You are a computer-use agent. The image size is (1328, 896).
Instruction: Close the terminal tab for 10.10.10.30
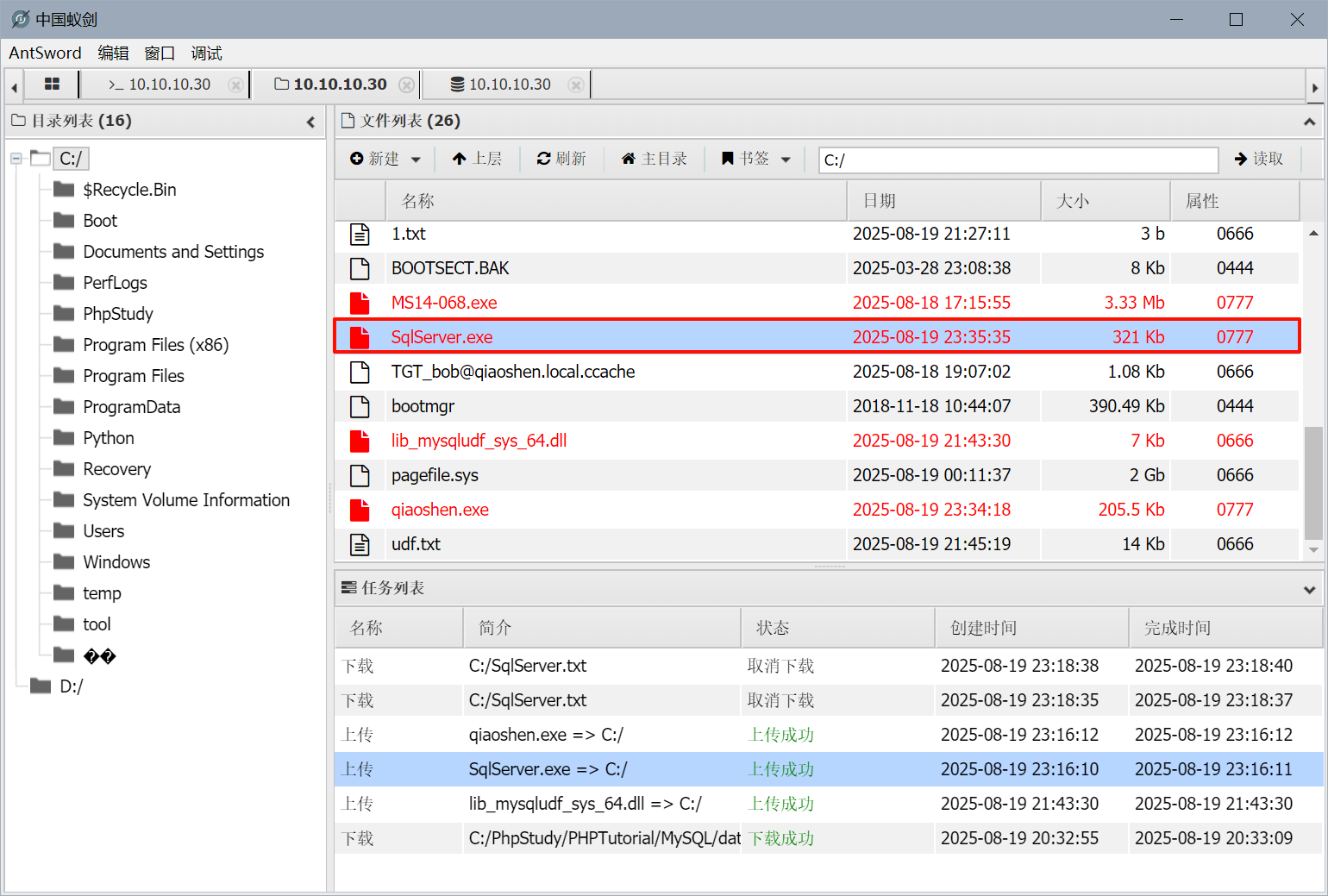coord(235,85)
